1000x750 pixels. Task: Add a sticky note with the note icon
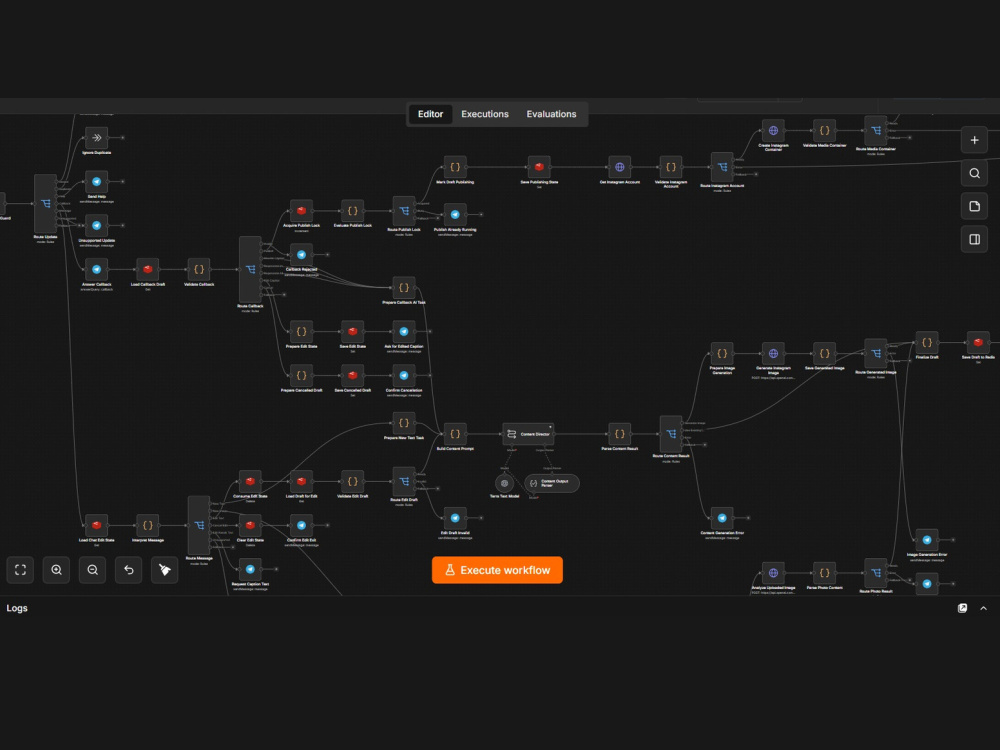(x=974, y=207)
